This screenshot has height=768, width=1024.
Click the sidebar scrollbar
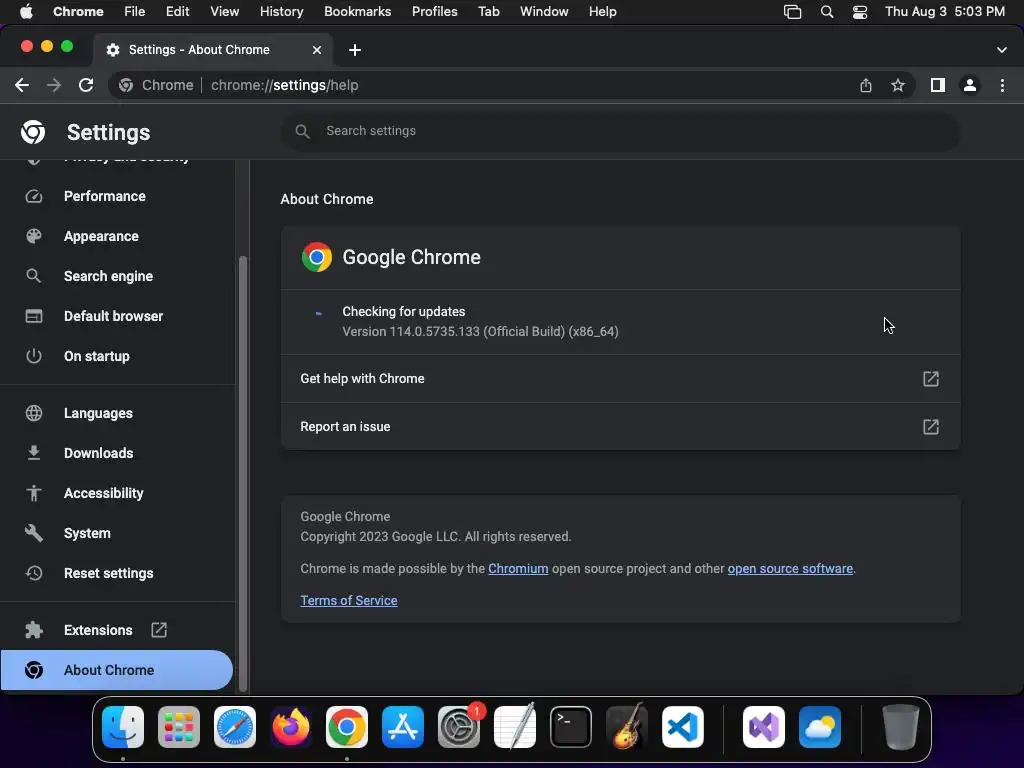243,473
